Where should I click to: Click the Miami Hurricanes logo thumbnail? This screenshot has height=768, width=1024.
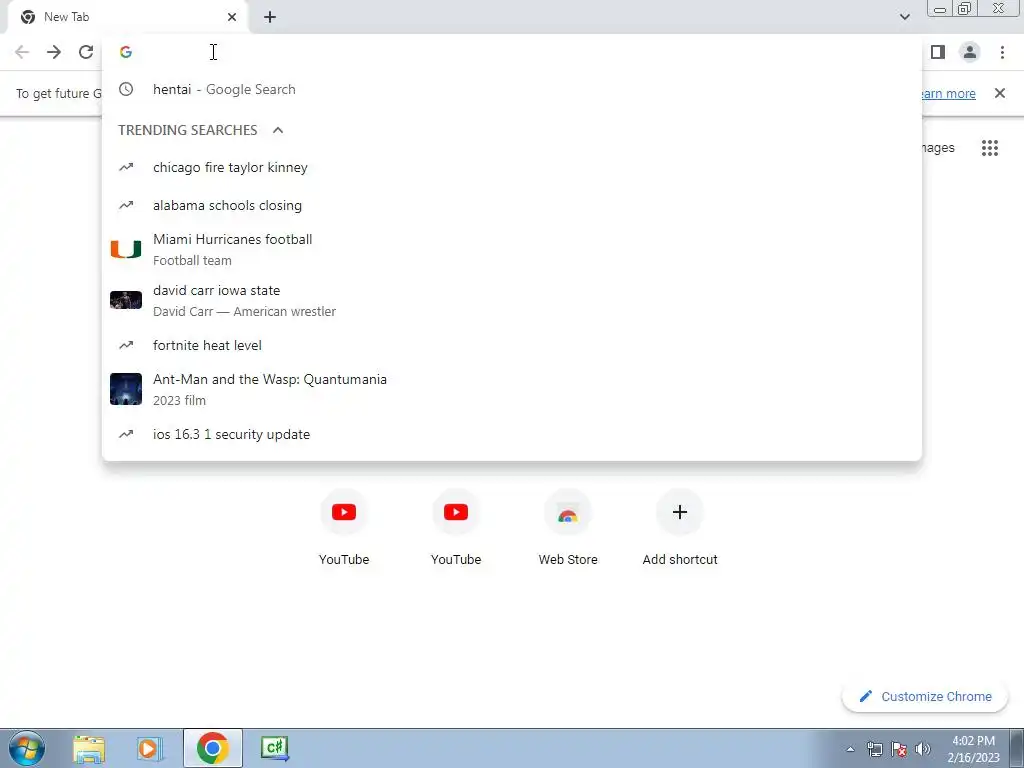(x=126, y=249)
